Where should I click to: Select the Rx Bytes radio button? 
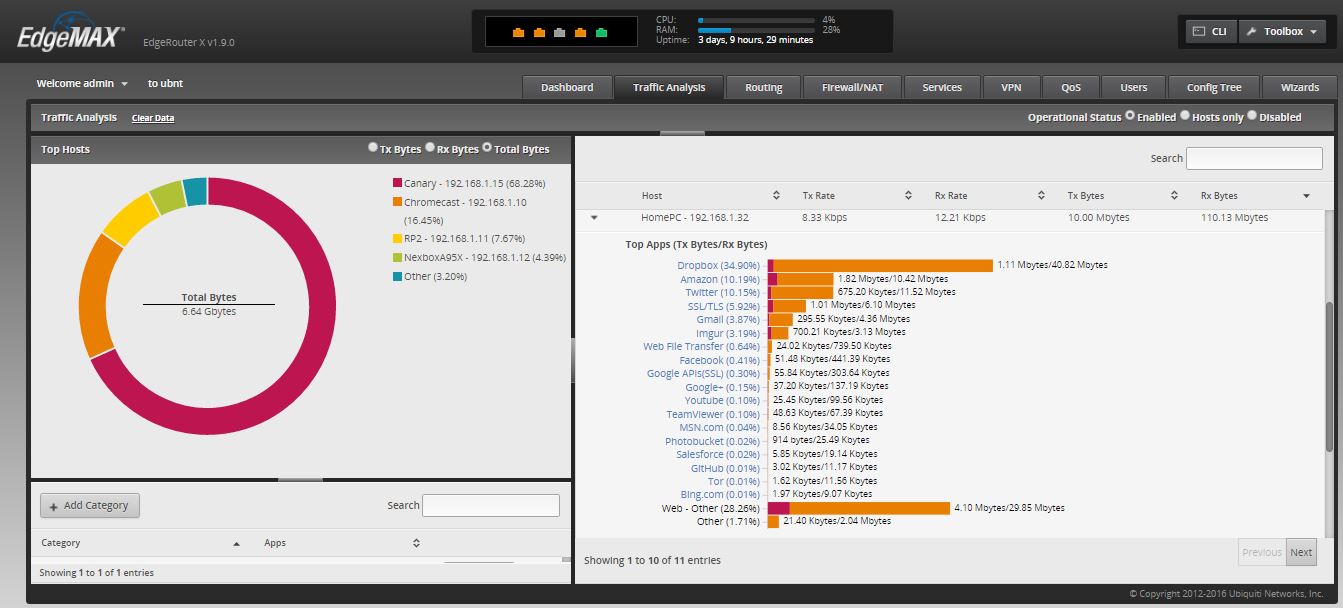[x=430, y=148]
